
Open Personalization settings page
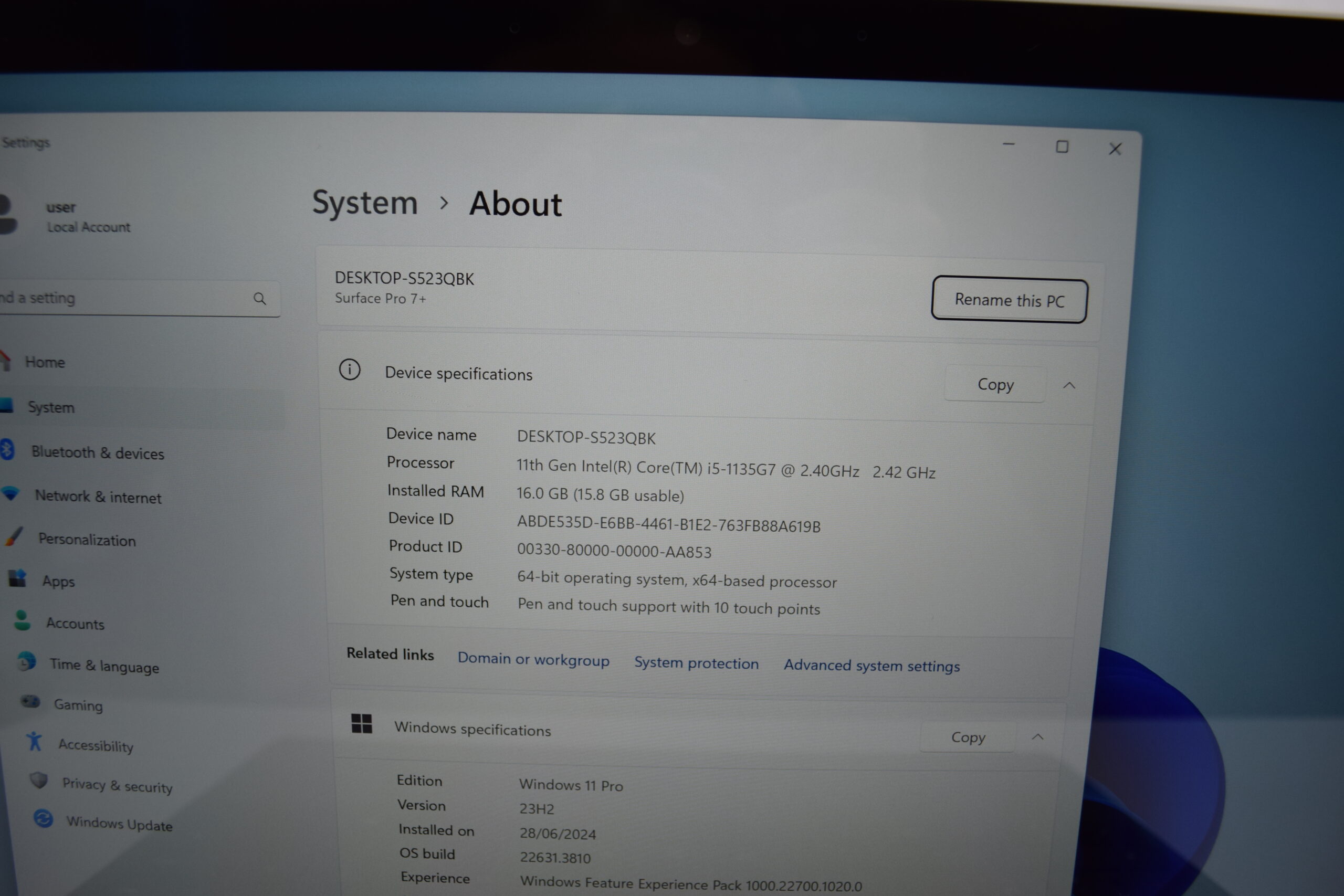point(87,540)
